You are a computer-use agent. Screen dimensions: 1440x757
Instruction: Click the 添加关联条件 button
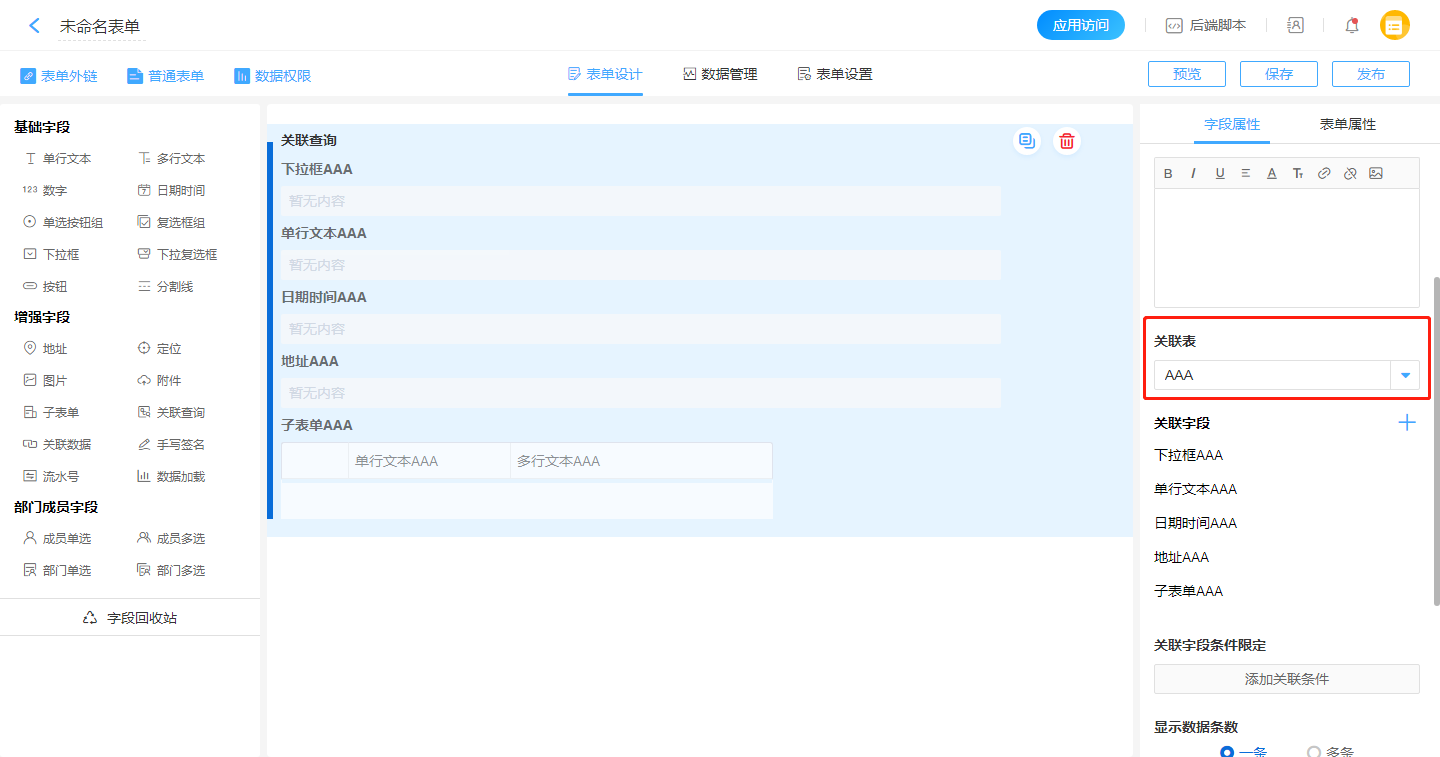[x=1286, y=679]
